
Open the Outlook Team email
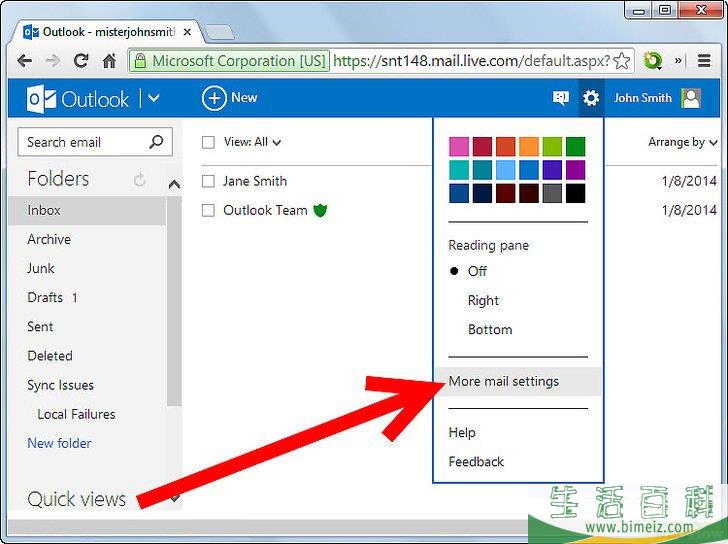coord(265,210)
